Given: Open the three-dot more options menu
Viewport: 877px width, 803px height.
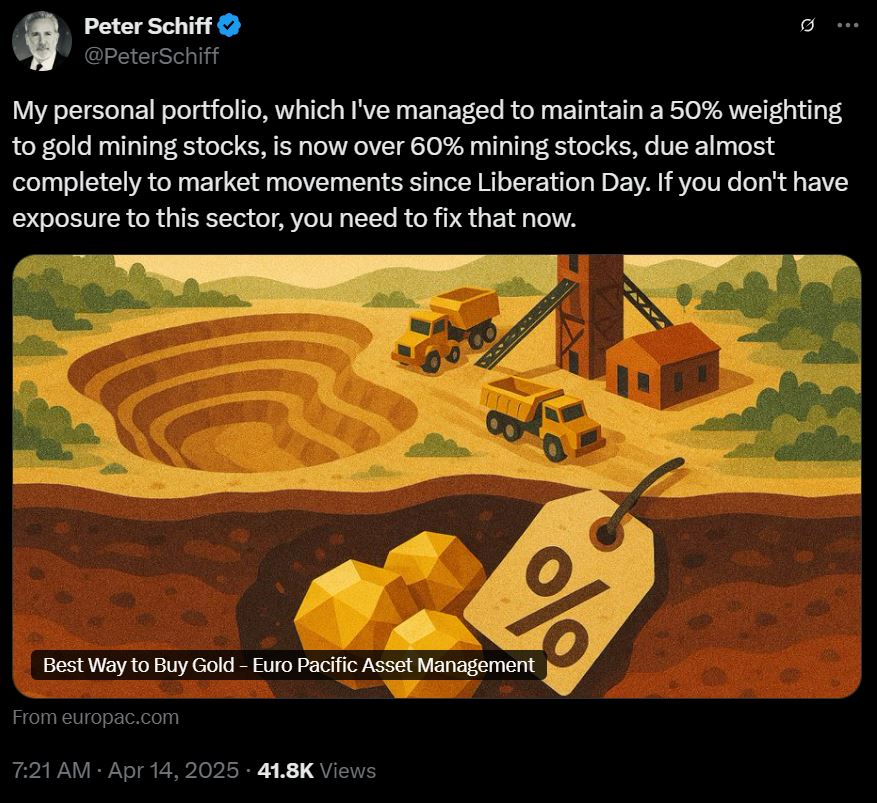Looking at the screenshot, I should click(x=847, y=25).
